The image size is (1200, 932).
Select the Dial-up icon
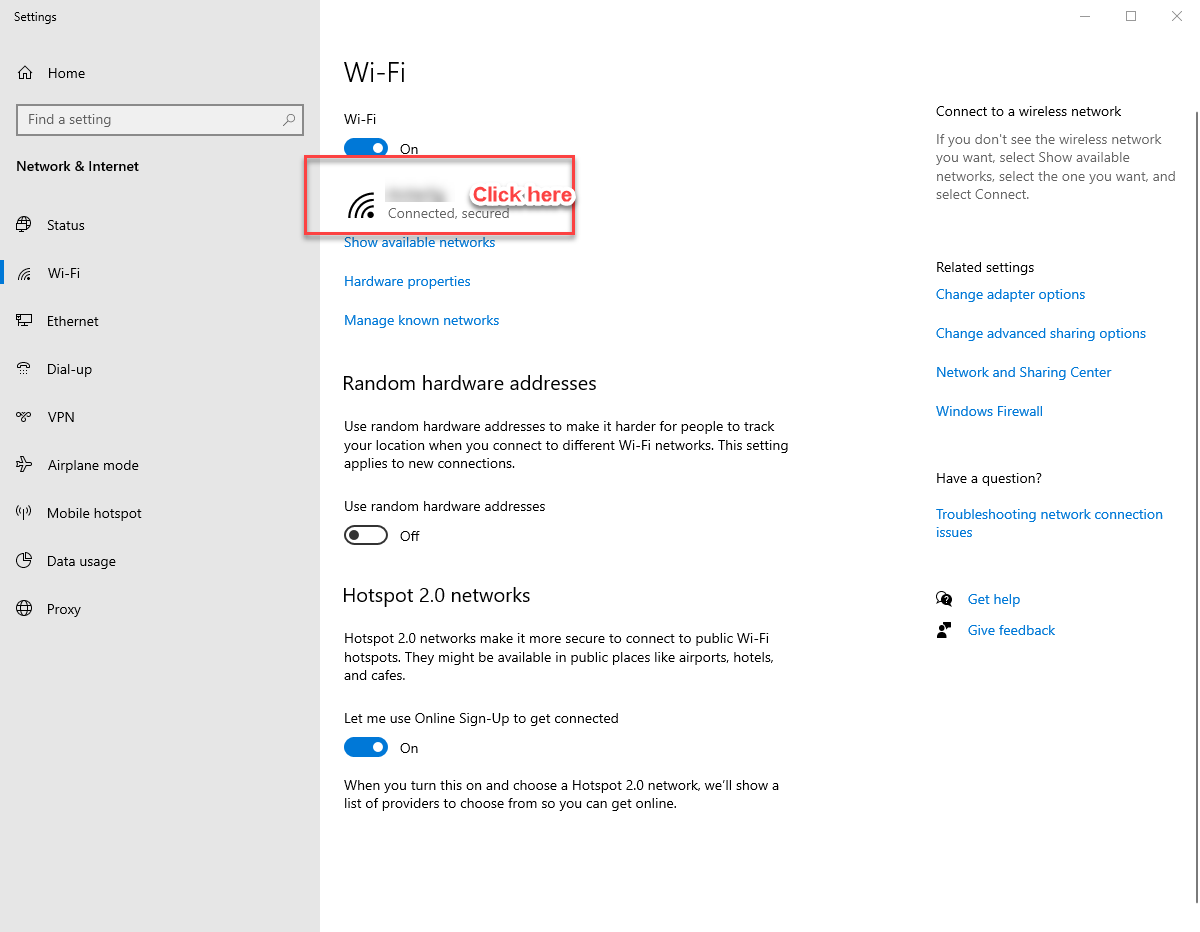25,369
